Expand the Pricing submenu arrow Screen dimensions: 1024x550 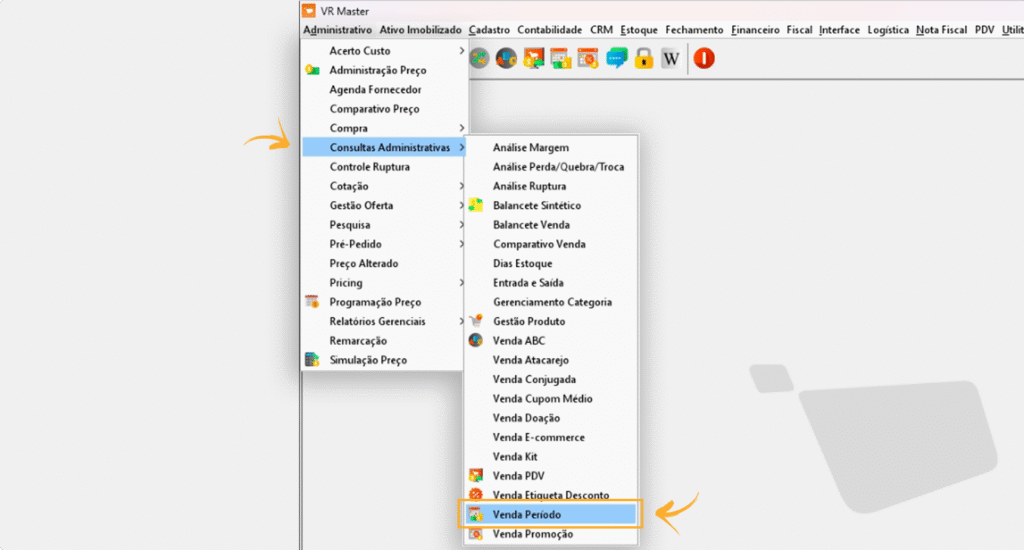461,282
